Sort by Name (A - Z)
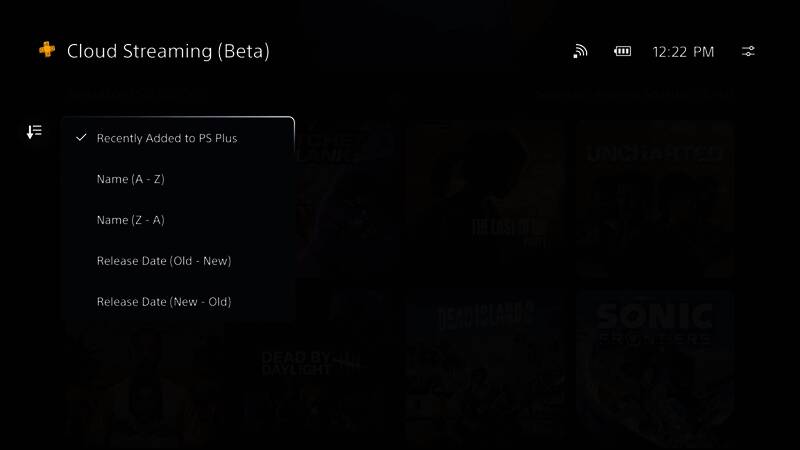Viewport: 800px width, 450px height. click(x=178, y=179)
